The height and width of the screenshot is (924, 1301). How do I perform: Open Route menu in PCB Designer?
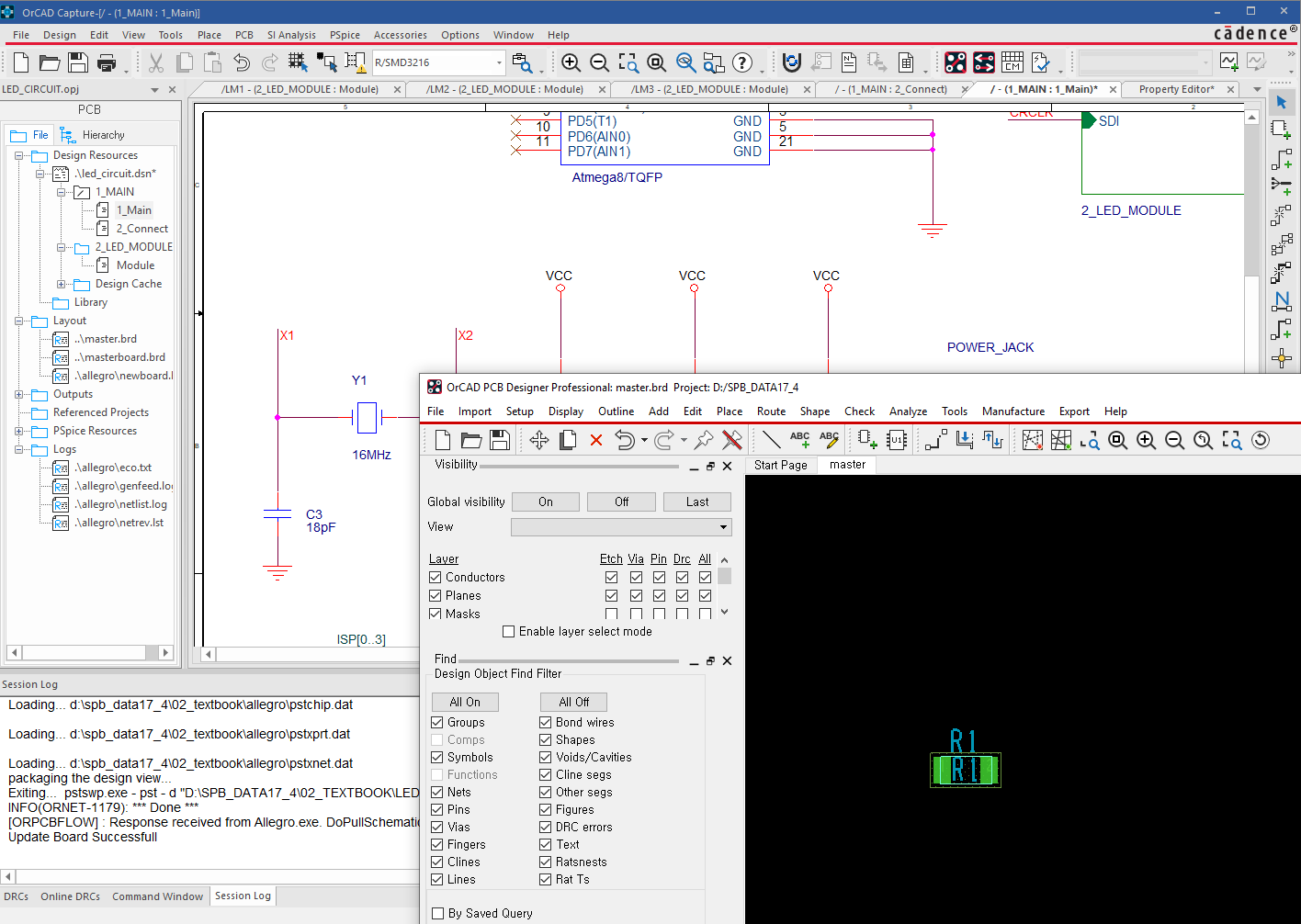click(x=772, y=411)
